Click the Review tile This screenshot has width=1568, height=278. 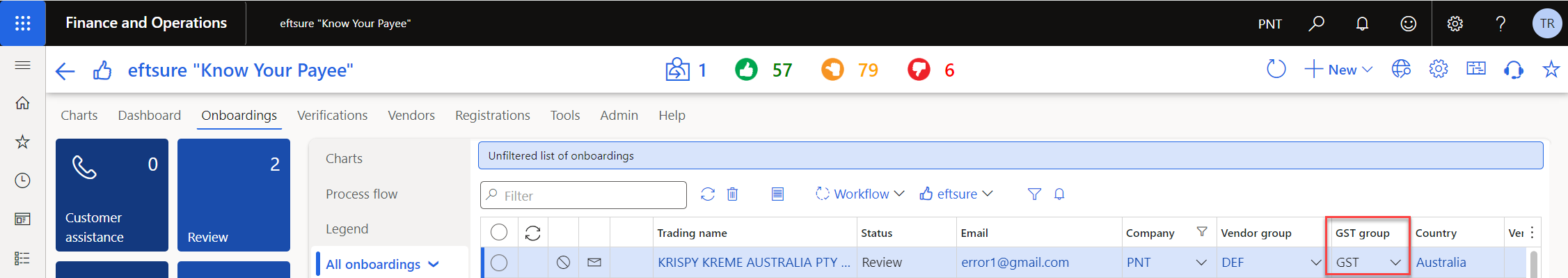[234, 195]
